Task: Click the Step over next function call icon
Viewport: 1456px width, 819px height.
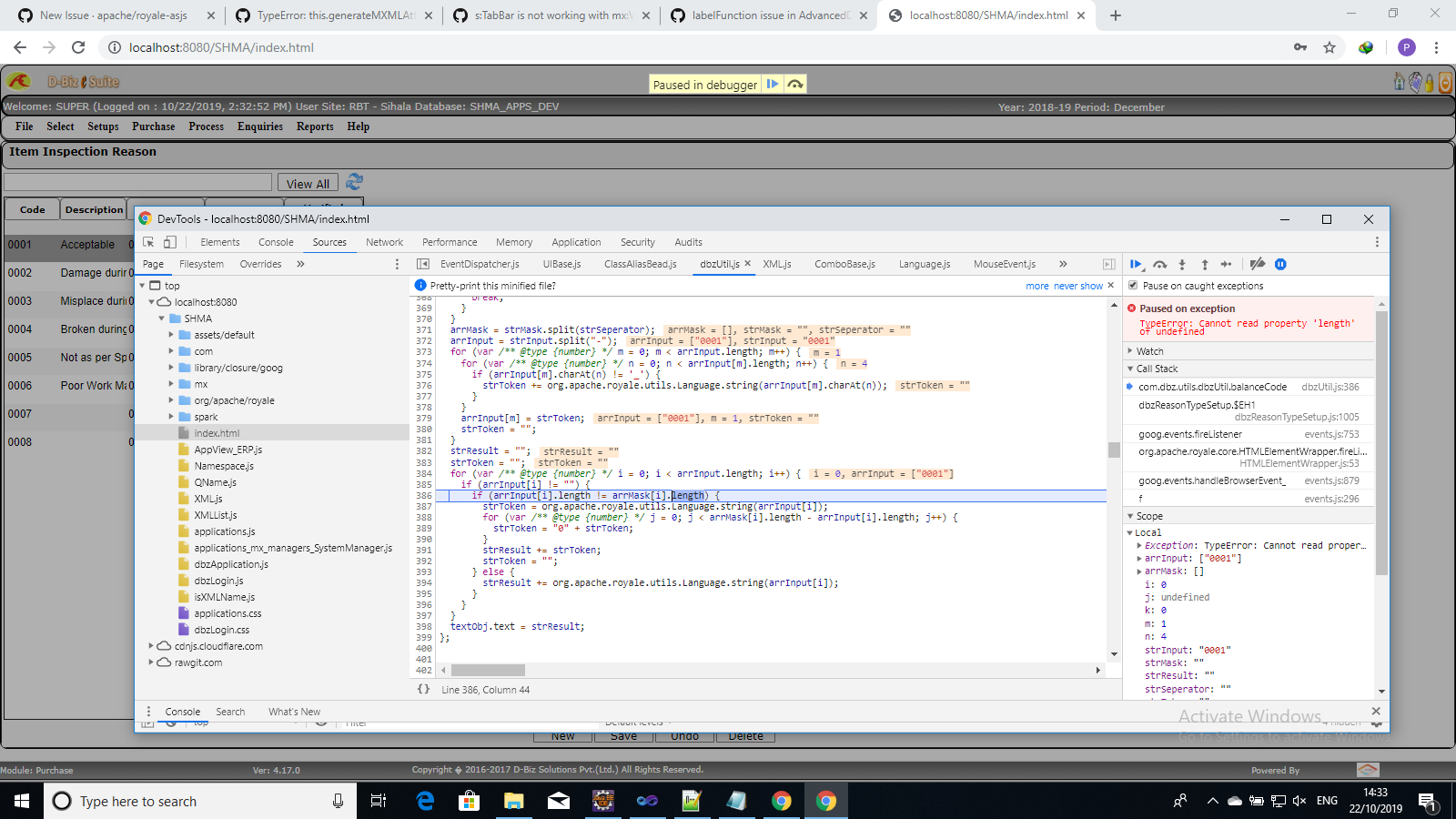Action: [1160, 264]
